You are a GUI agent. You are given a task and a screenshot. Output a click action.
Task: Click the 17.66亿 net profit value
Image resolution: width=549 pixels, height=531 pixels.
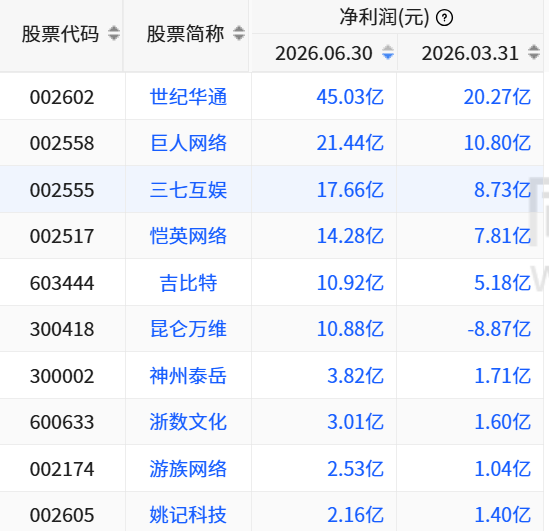click(x=350, y=190)
